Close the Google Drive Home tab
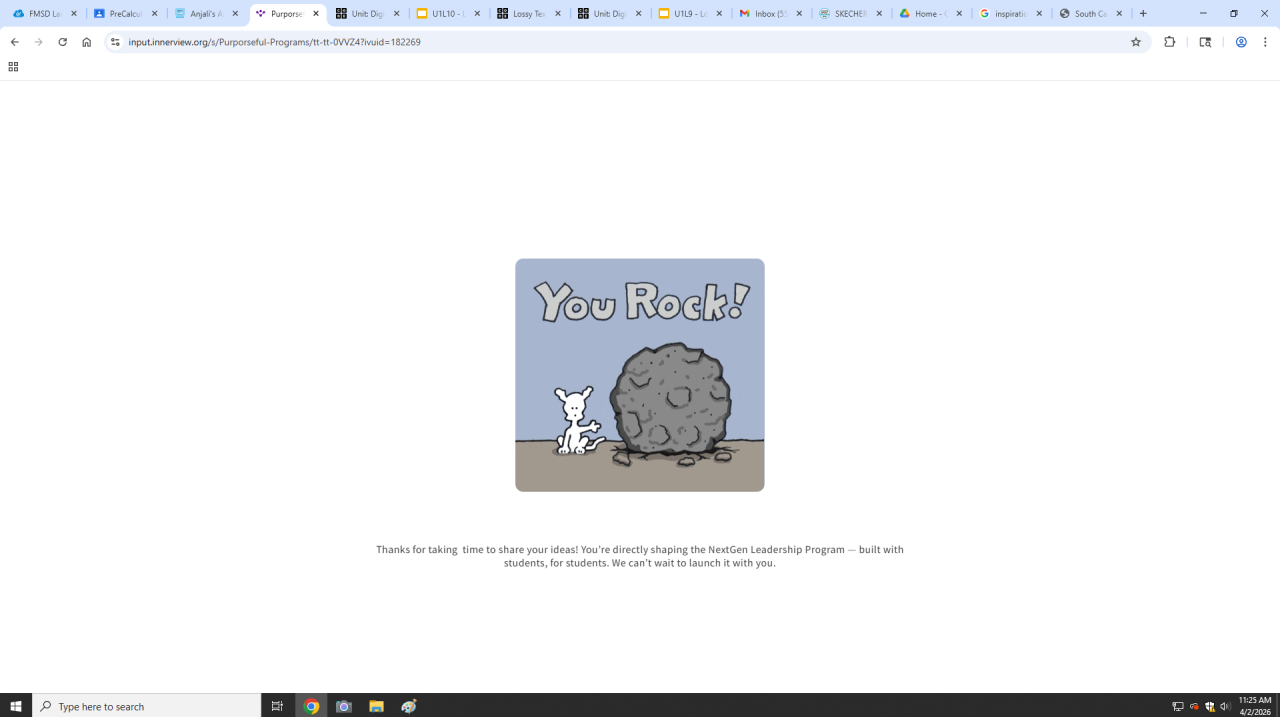Viewport: 1280px width, 717px height. tap(960, 14)
